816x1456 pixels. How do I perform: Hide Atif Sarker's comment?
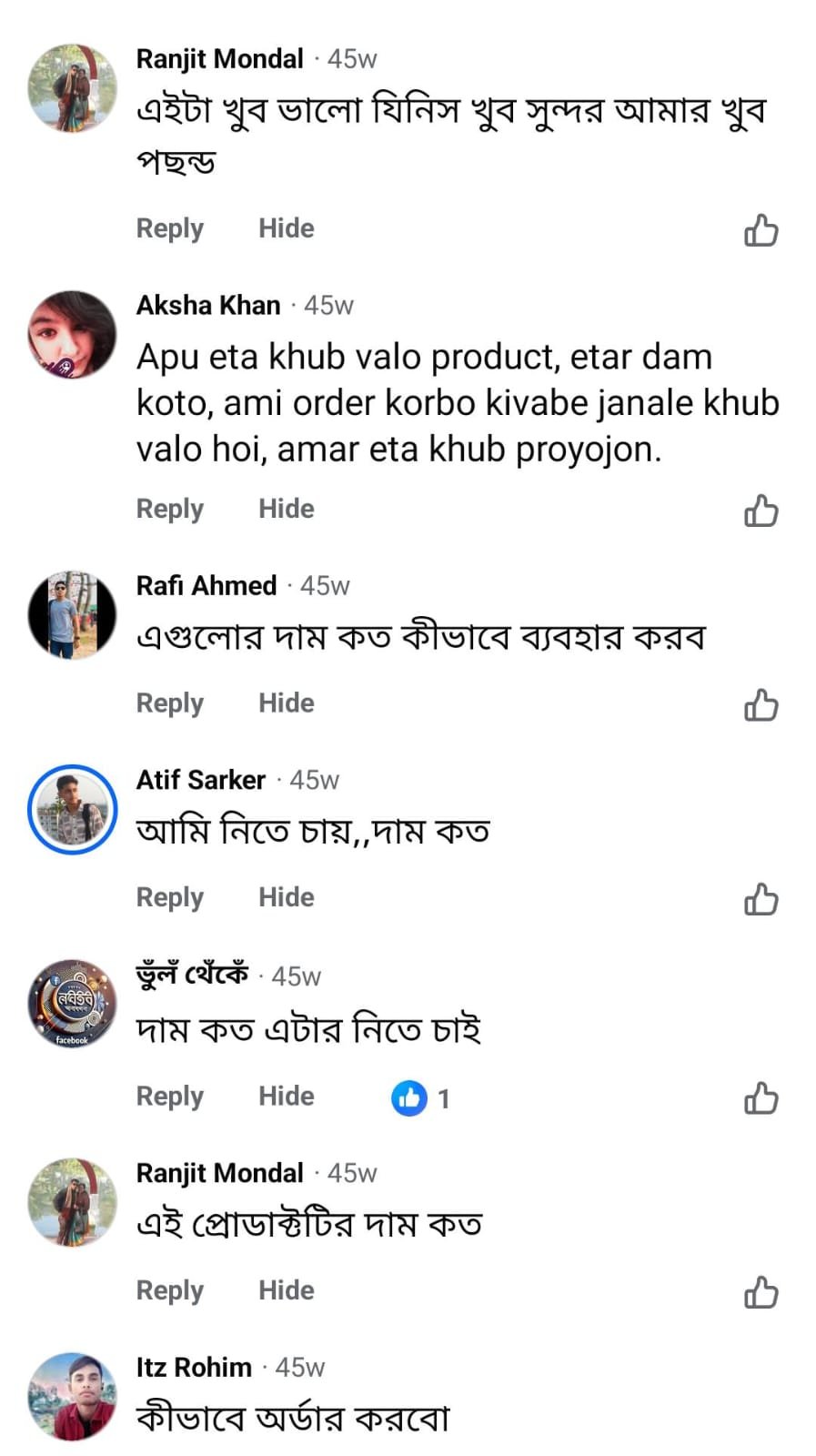click(286, 897)
